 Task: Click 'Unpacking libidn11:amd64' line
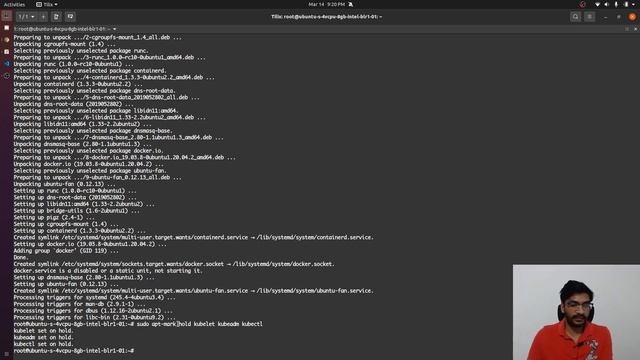(x=82, y=124)
